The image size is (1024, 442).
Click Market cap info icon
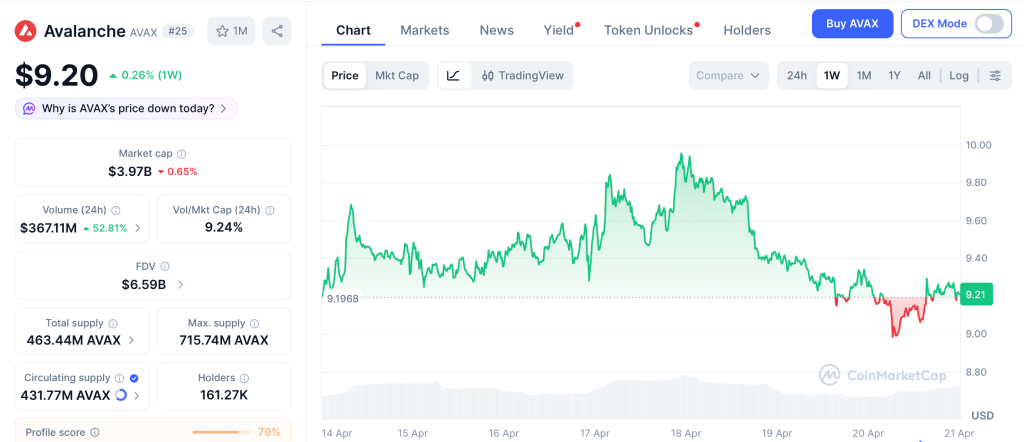(x=182, y=154)
